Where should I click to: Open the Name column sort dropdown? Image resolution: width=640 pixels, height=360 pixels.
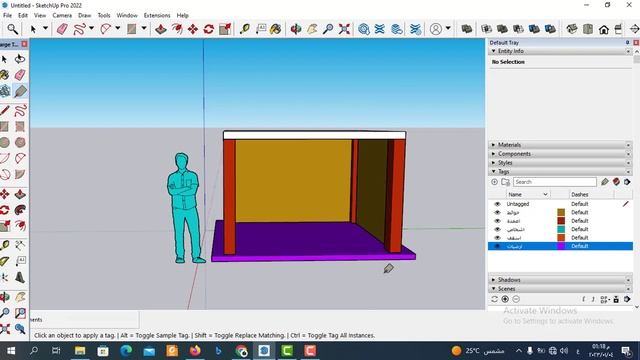pyautogui.click(x=545, y=194)
